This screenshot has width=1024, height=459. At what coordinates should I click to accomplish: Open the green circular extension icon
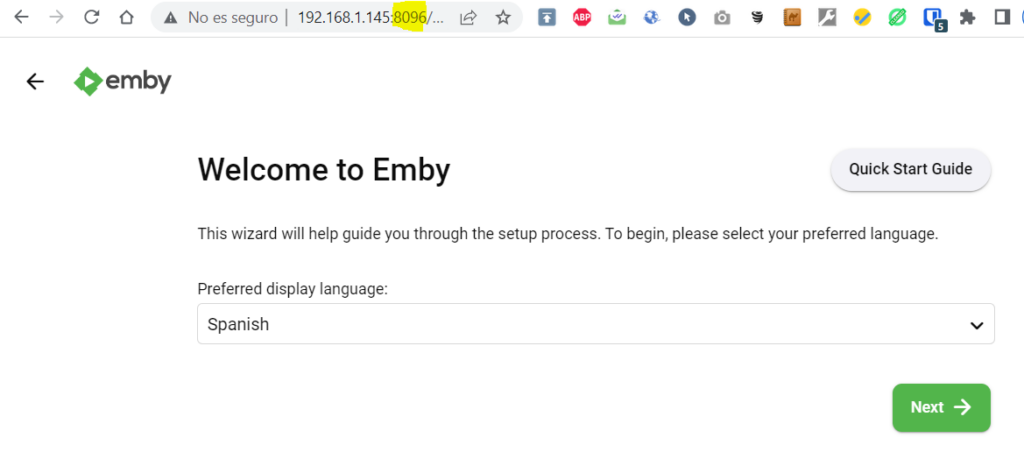tap(897, 18)
